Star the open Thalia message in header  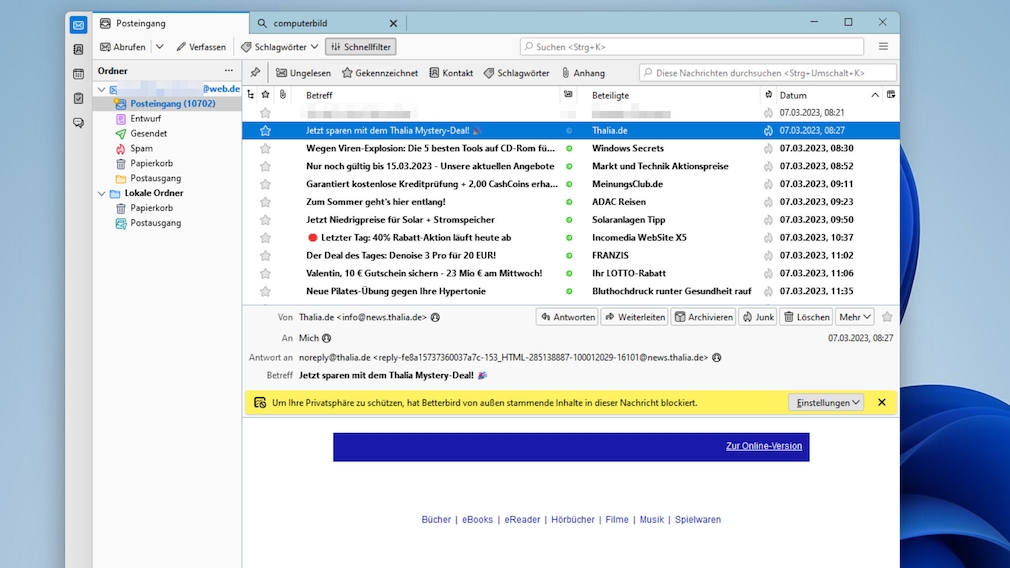(x=887, y=317)
